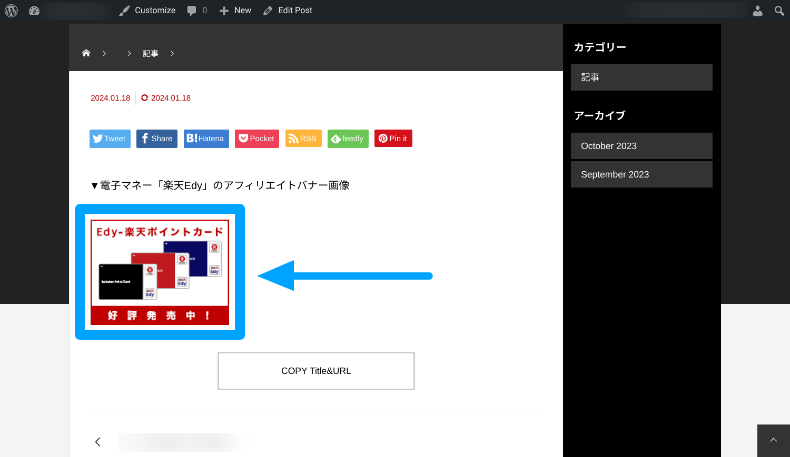Follow via the feedly button
The image size is (790, 457).
pyautogui.click(x=348, y=139)
